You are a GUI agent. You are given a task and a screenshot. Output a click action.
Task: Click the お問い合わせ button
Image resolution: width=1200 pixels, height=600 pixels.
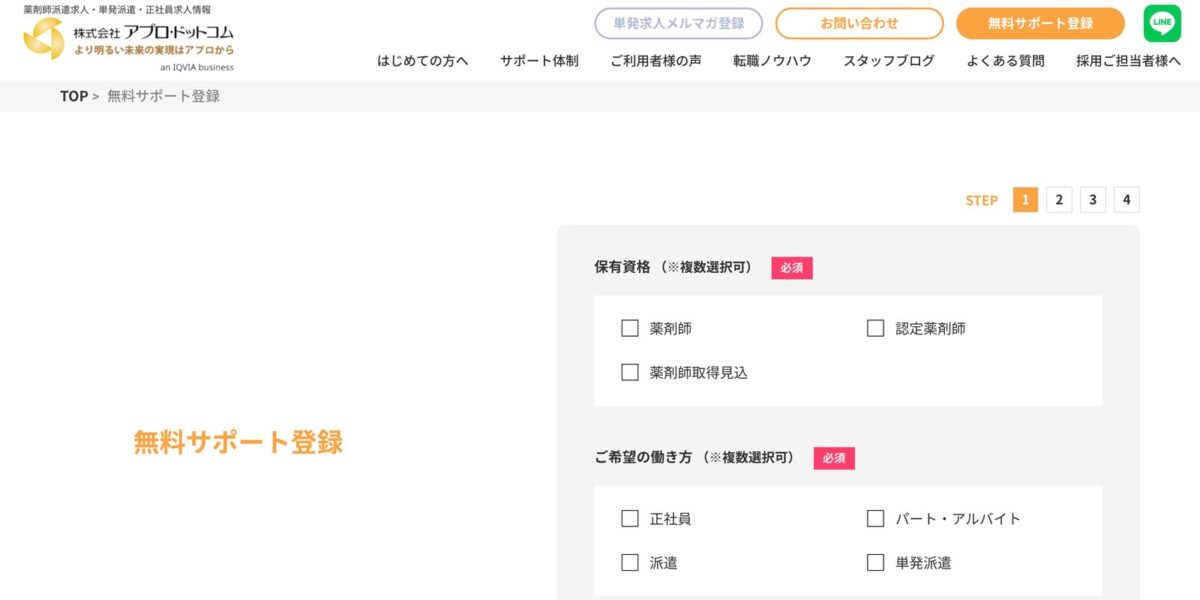point(859,23)
